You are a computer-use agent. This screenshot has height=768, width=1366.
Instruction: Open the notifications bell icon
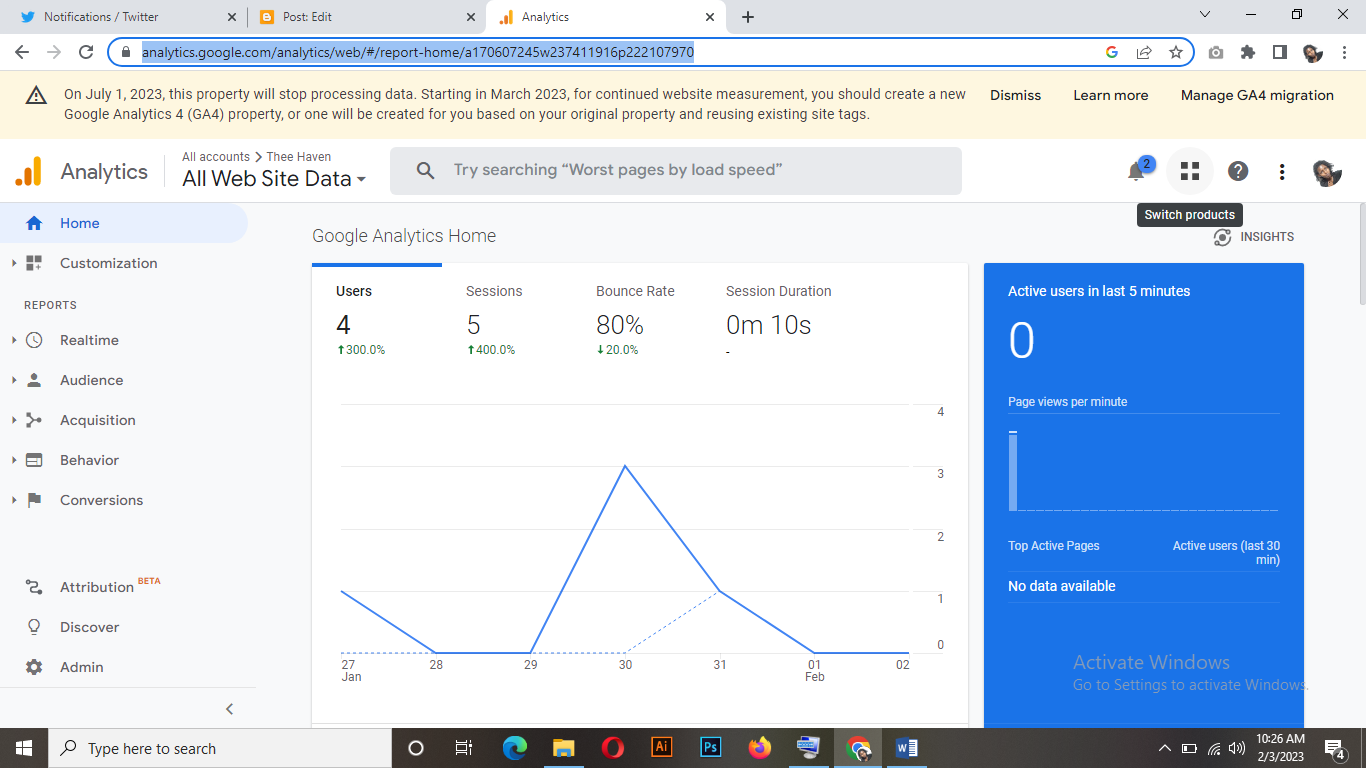1137,171
